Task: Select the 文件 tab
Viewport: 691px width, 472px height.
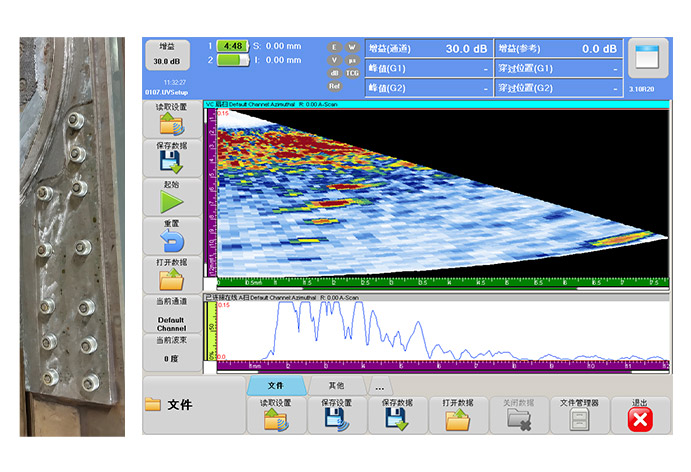Action: point(276,385)
